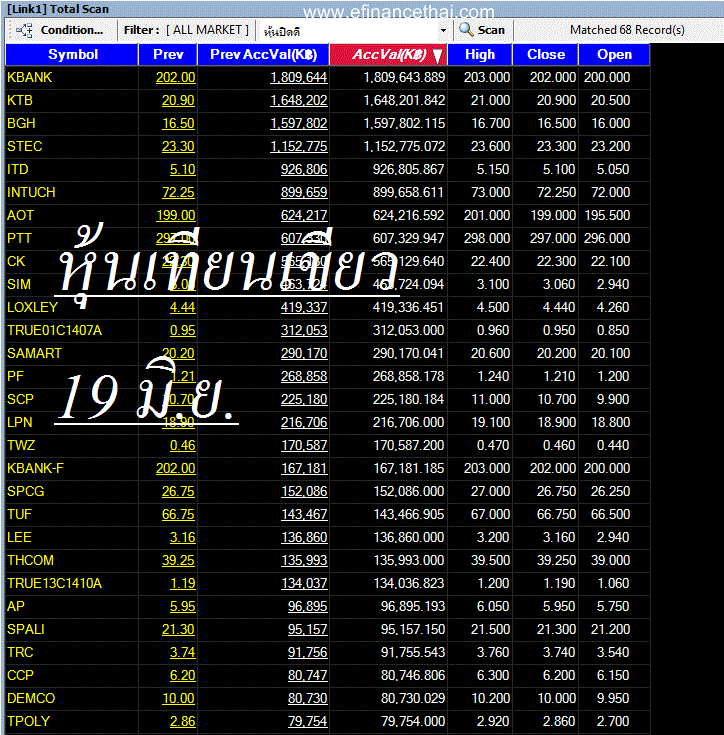Select the ITD symbol
This screenshot has width=724, height=735.
17,169
